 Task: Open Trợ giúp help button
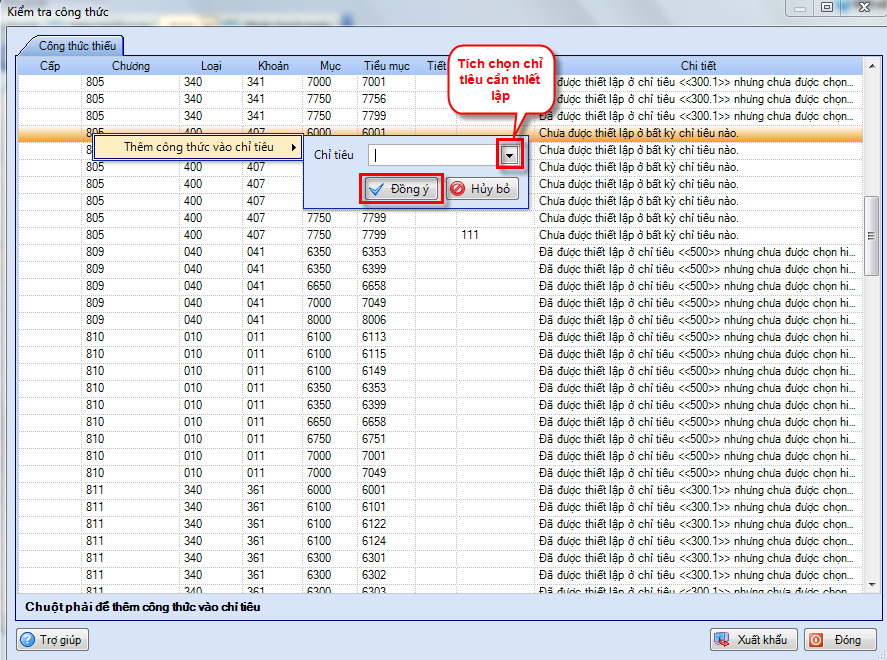coord(52,640)
